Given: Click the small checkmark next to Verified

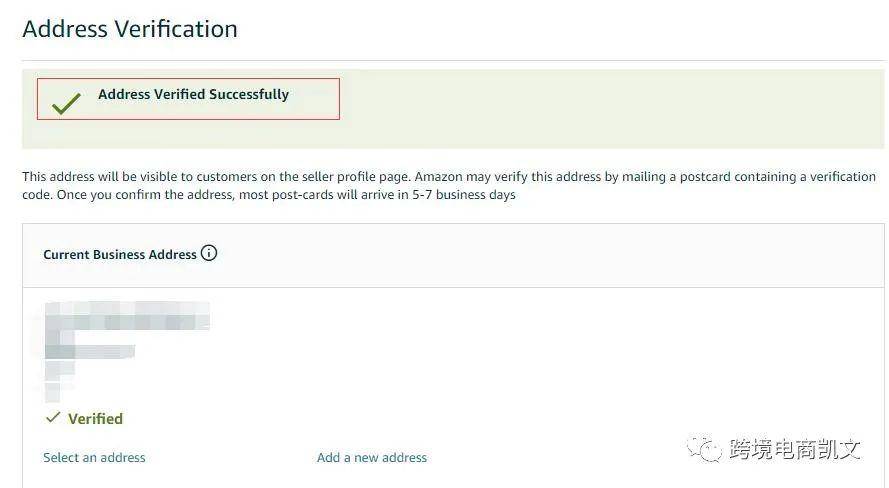Looking at the screenshot, I should 53,417.
